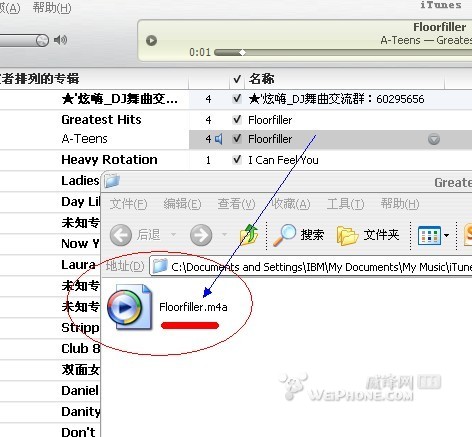The height and width of the screenshot is (437, 472).
Task: Click the speaker volume icon
Action: tap(60, 40)
